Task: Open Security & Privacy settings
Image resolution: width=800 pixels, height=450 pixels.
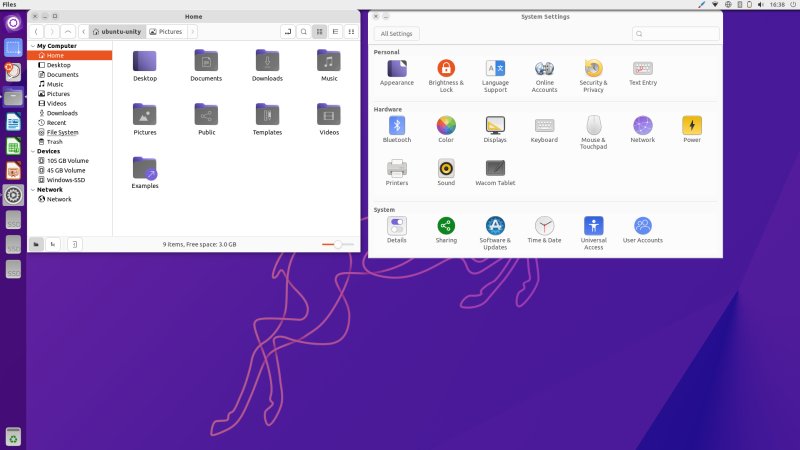Action: coord(593,76)
